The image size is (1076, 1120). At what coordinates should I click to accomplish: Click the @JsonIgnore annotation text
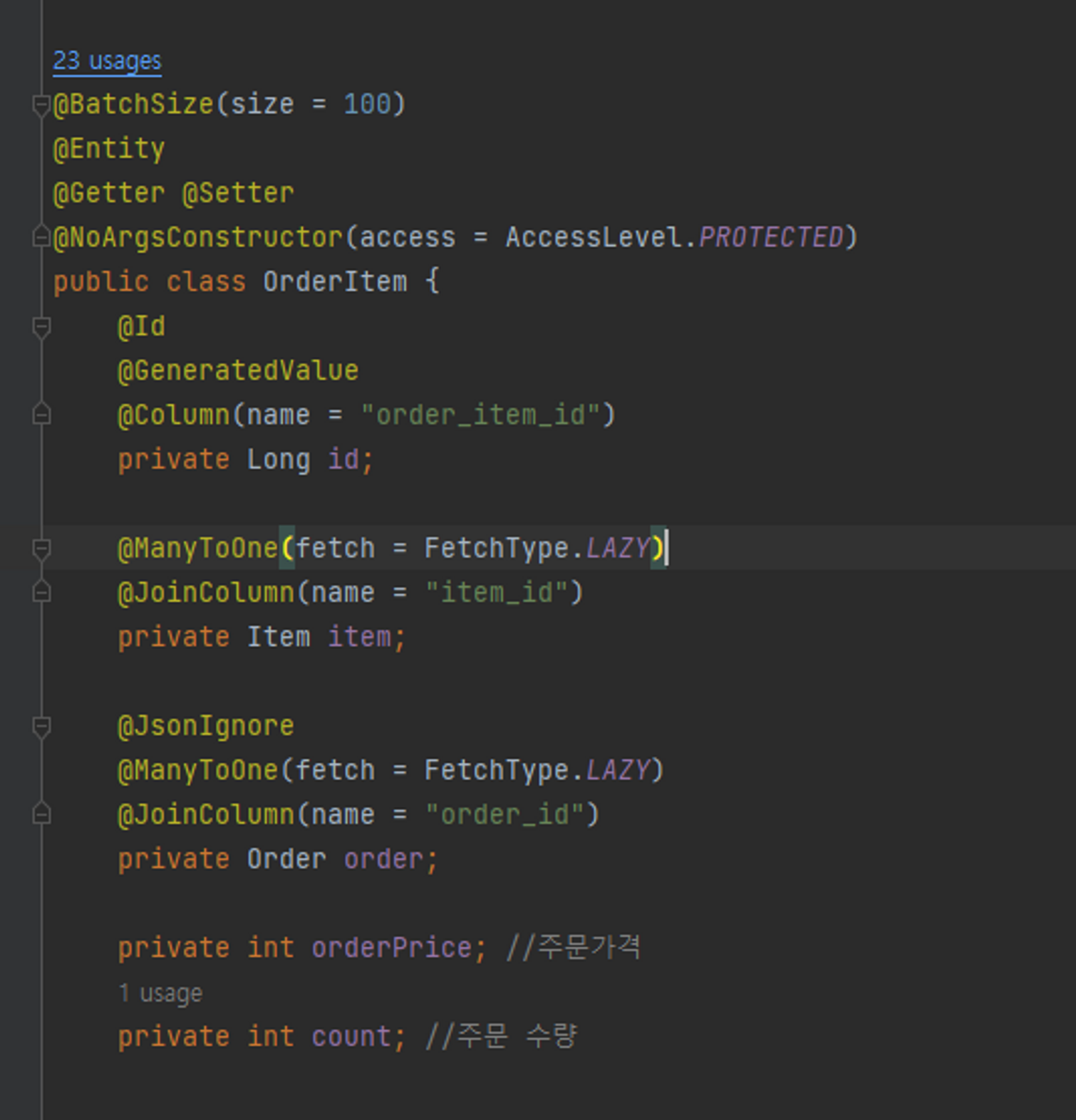pos(206,726)
